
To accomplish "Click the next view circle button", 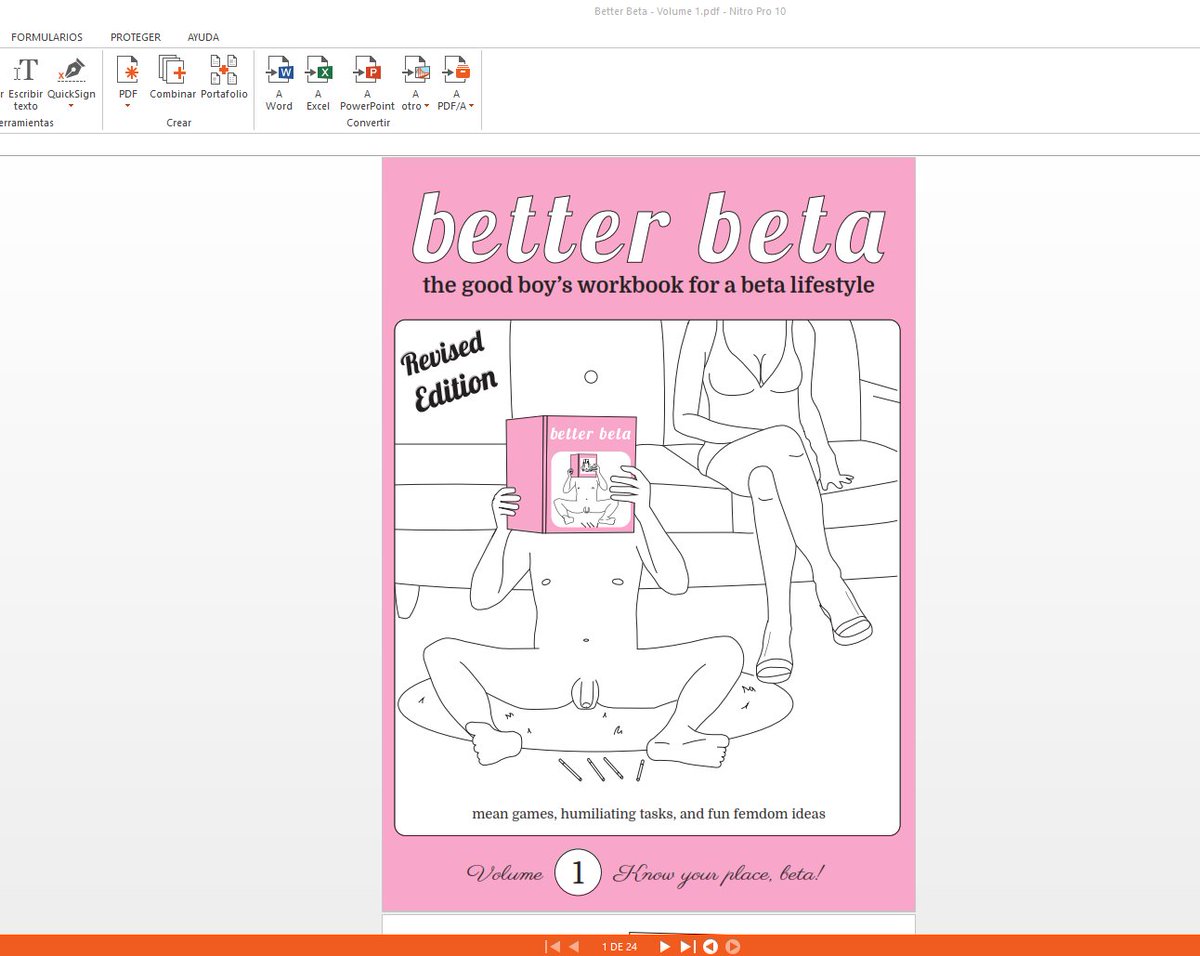I will pos(732,946).
